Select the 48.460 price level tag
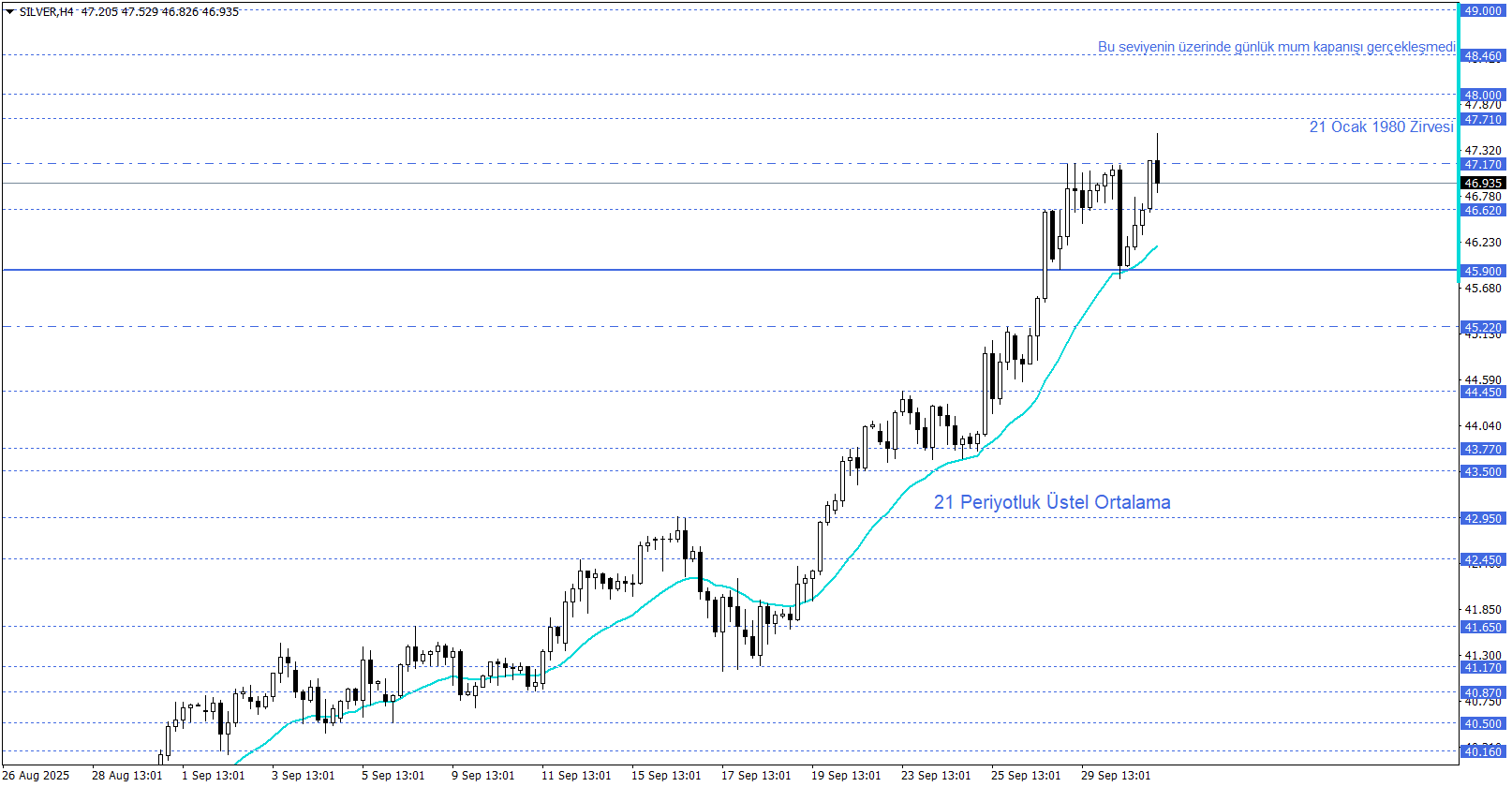 point(1482,56)
